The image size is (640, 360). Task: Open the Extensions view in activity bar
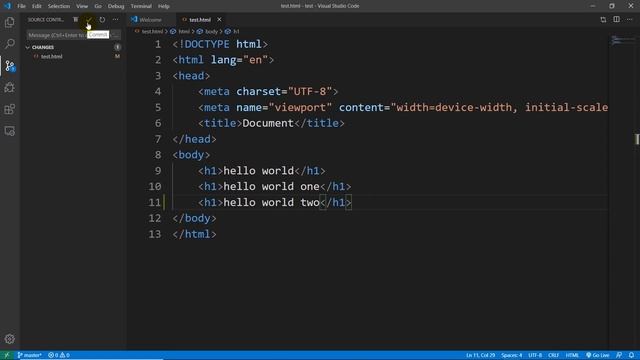point(9,109)
